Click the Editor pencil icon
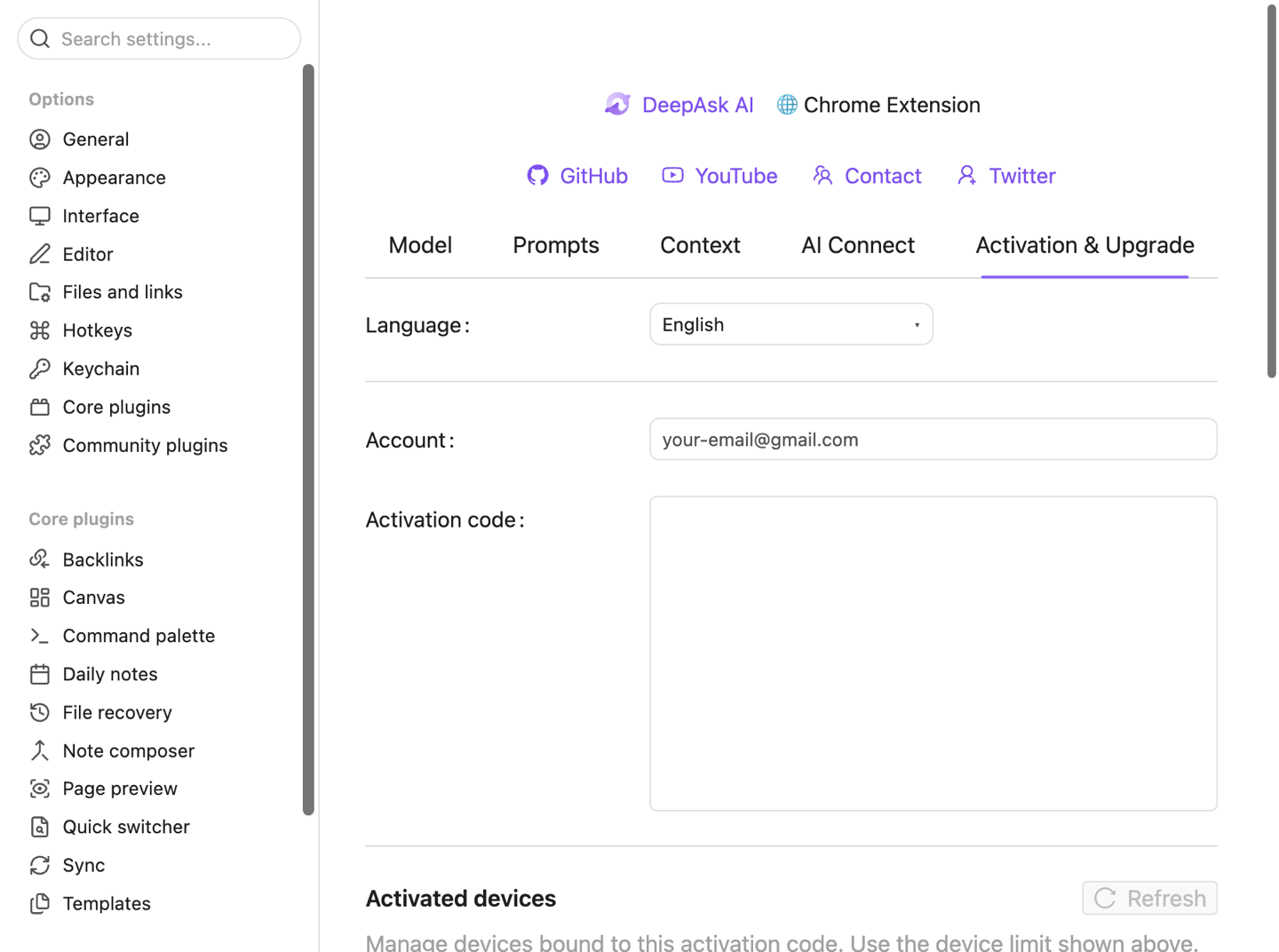 click(40, 254)
